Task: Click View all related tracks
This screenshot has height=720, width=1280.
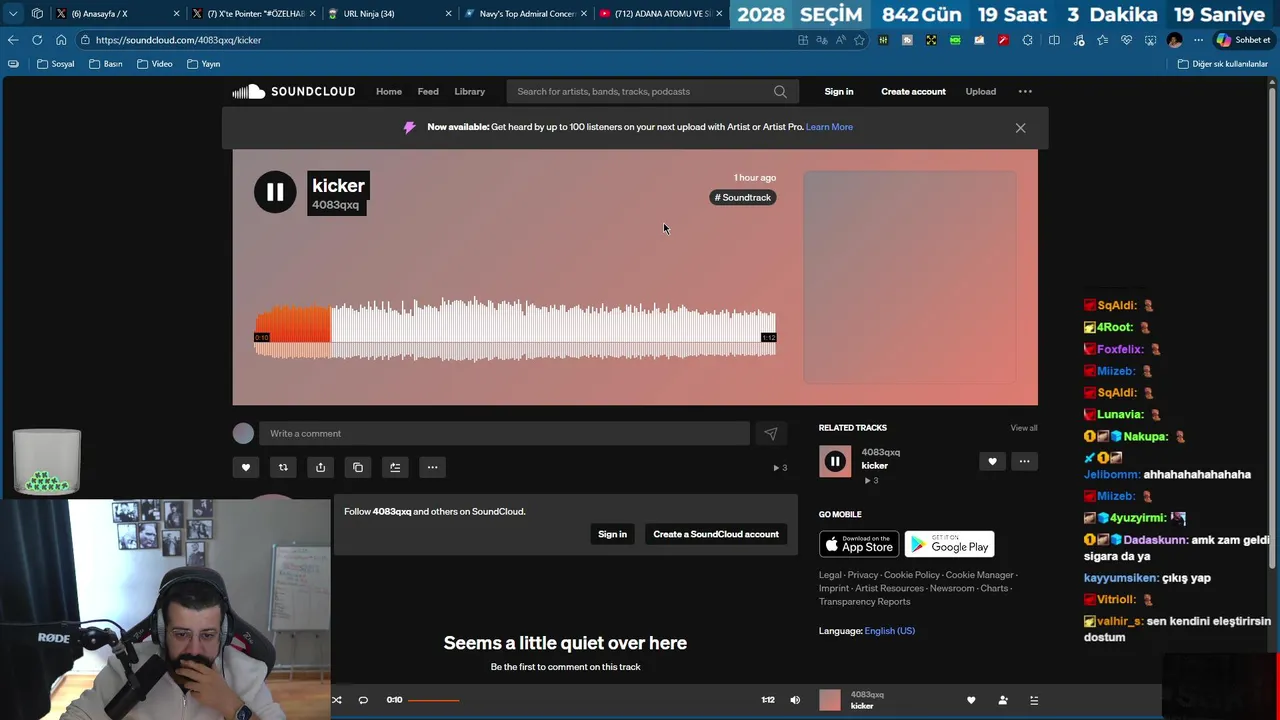Action: tap(1023, 428)
